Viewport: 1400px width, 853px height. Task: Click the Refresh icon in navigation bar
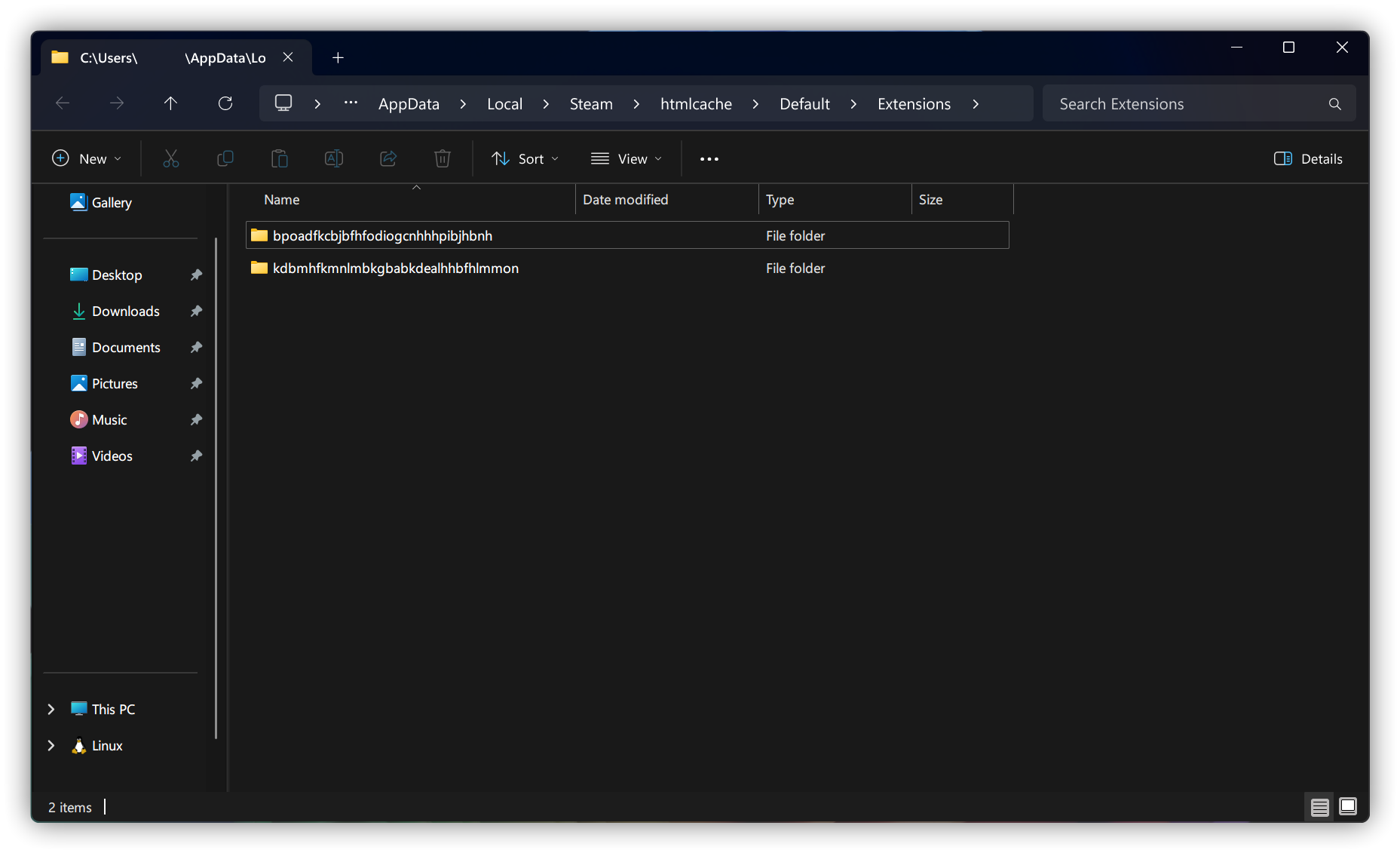pyautogui.click(x=225, y=103)
